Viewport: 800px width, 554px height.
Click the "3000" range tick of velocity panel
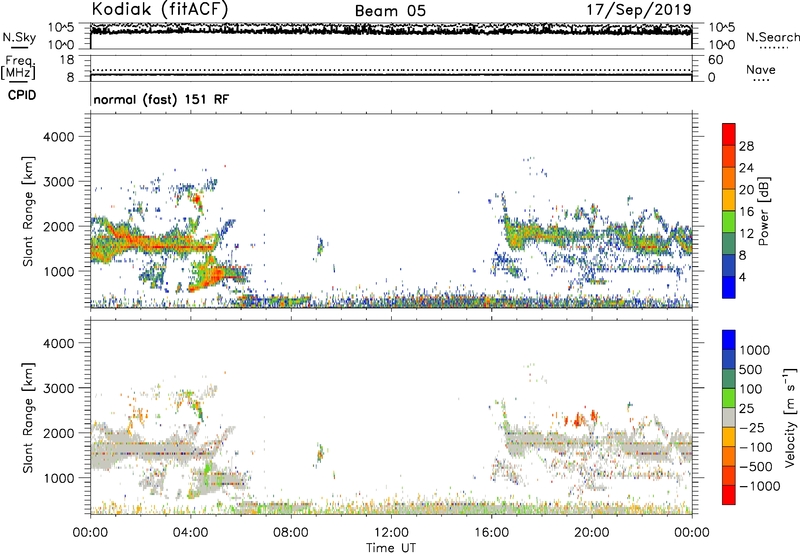point(59,388)
